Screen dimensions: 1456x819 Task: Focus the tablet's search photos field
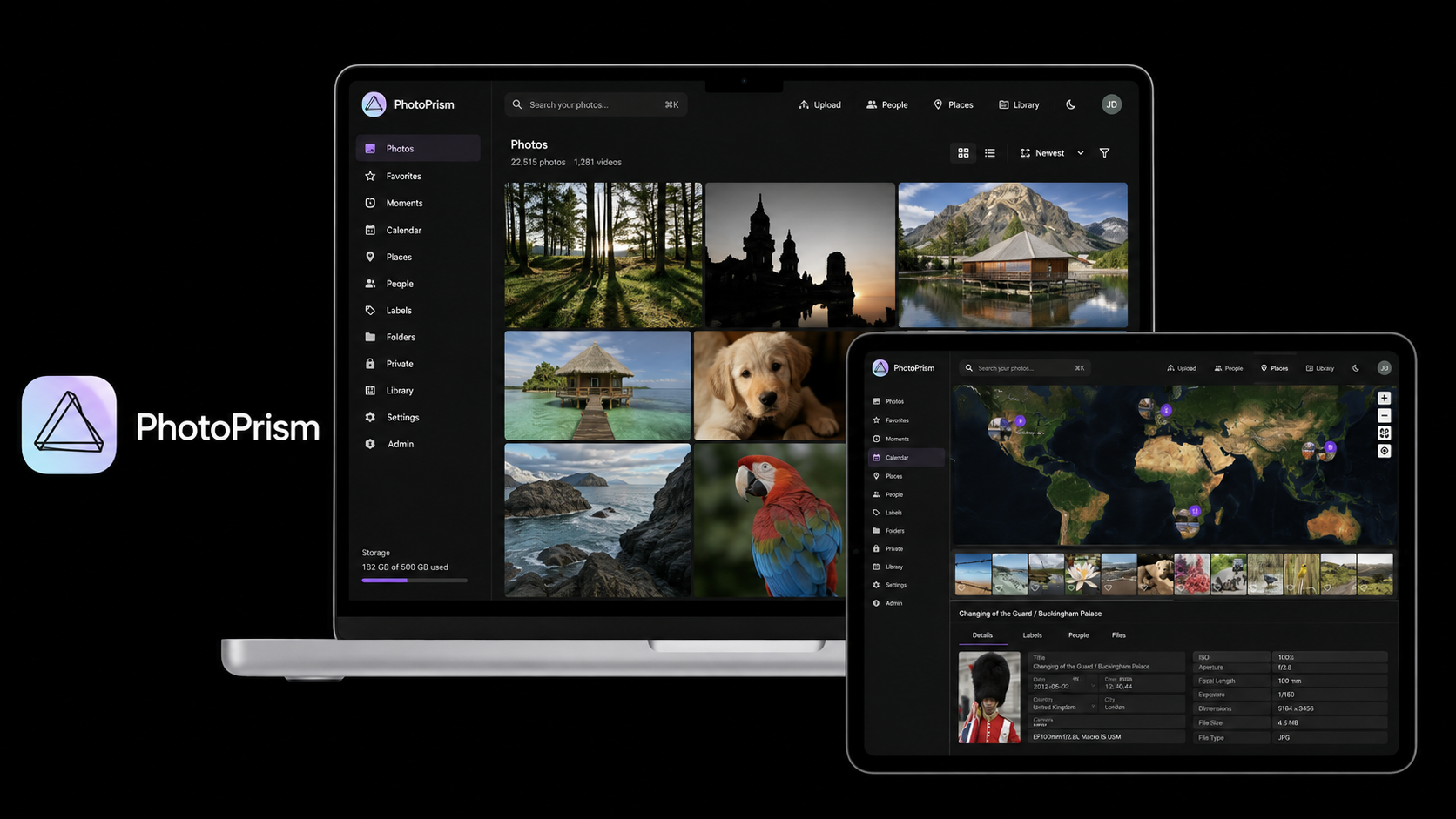coord(1024,368)
